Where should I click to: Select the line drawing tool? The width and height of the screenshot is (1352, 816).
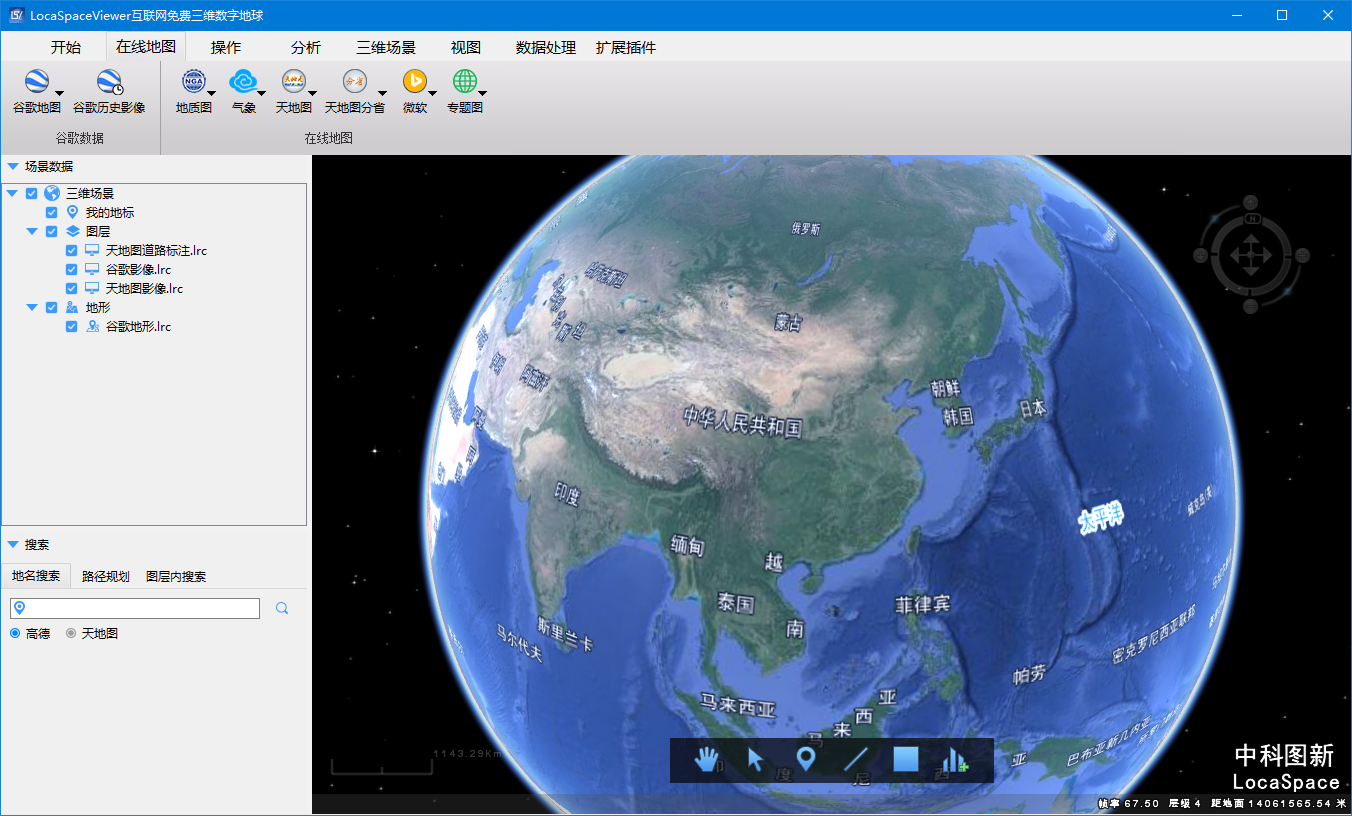tap(855, 760)
